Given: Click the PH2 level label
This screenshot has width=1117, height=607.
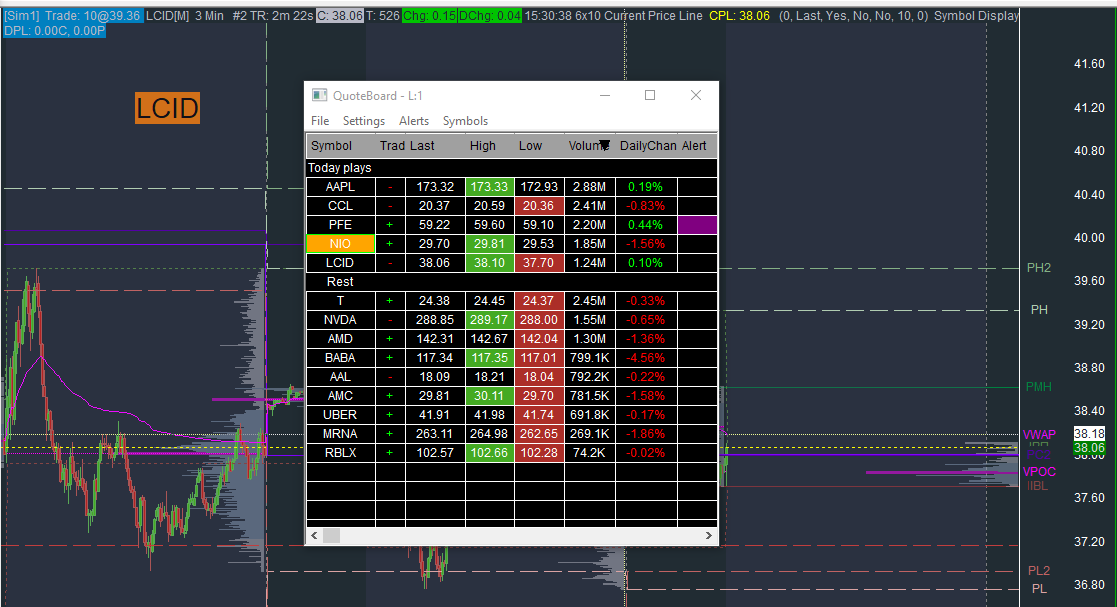Looking at the screenshot, I should tap(1039, 268).
